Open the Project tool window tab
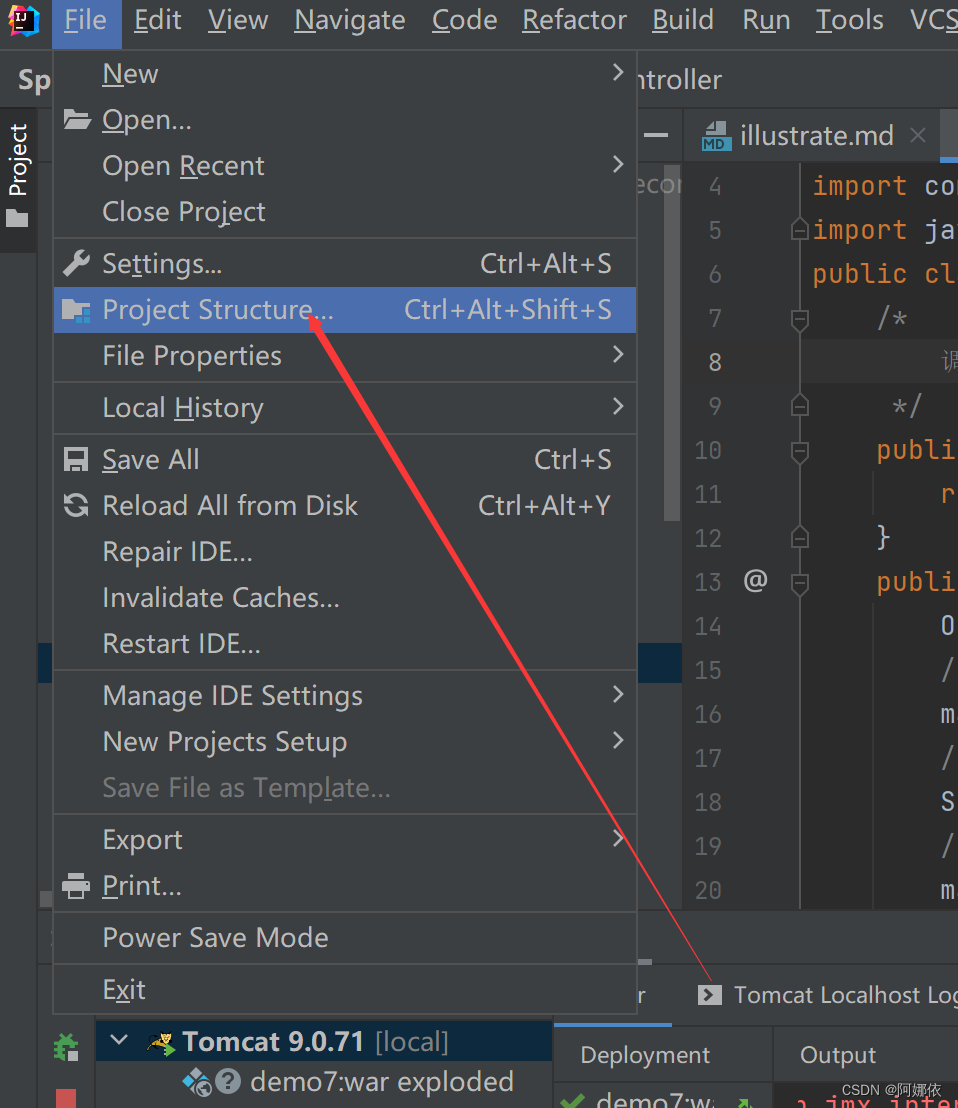The image size is (958, 1108). [18, 179]
